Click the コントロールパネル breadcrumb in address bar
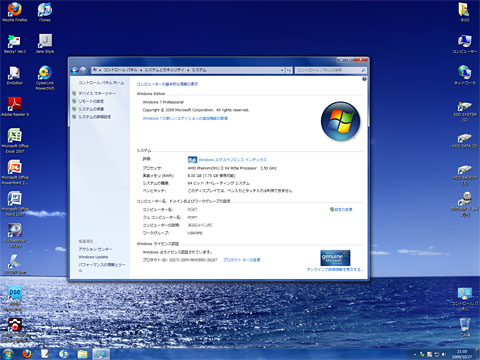480x360 pixels. point(120,70)
